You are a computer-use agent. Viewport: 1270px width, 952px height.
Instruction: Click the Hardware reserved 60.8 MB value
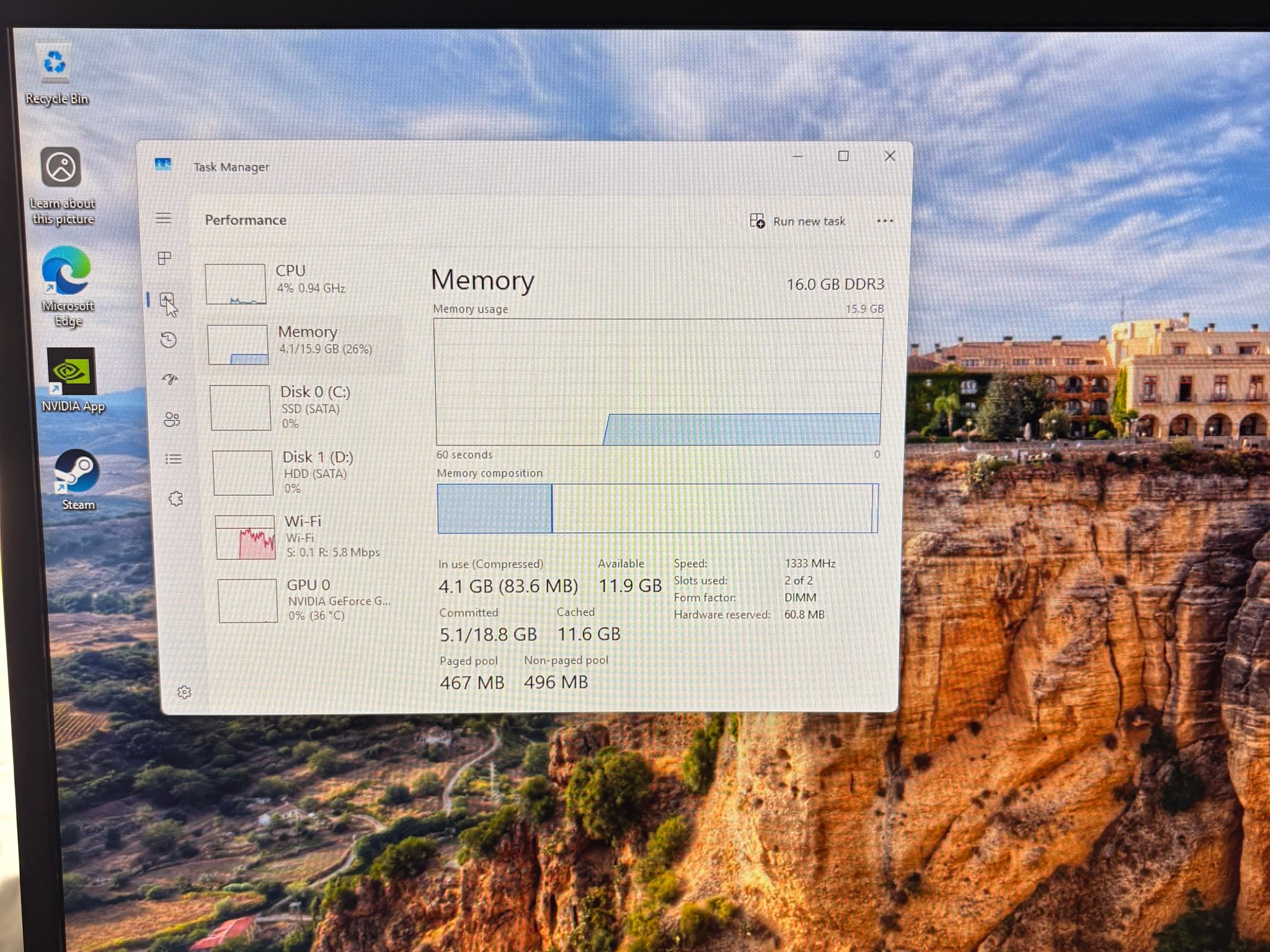point(804,615)
